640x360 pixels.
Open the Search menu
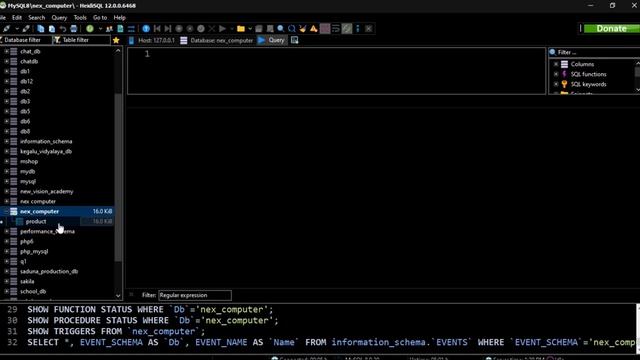tap(37, 18)
